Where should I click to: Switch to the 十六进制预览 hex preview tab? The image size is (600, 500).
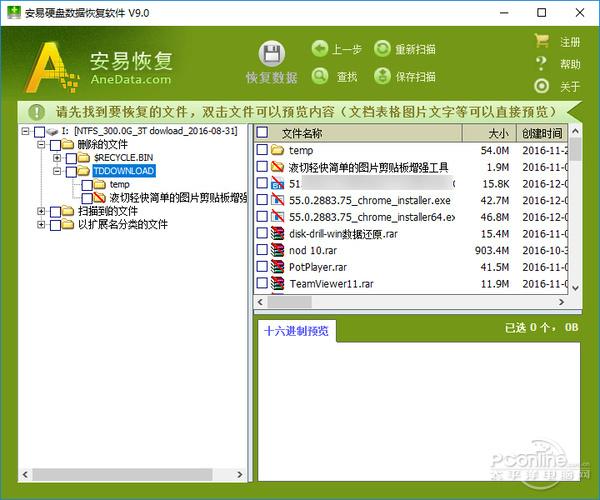click(x=296, y=331)
